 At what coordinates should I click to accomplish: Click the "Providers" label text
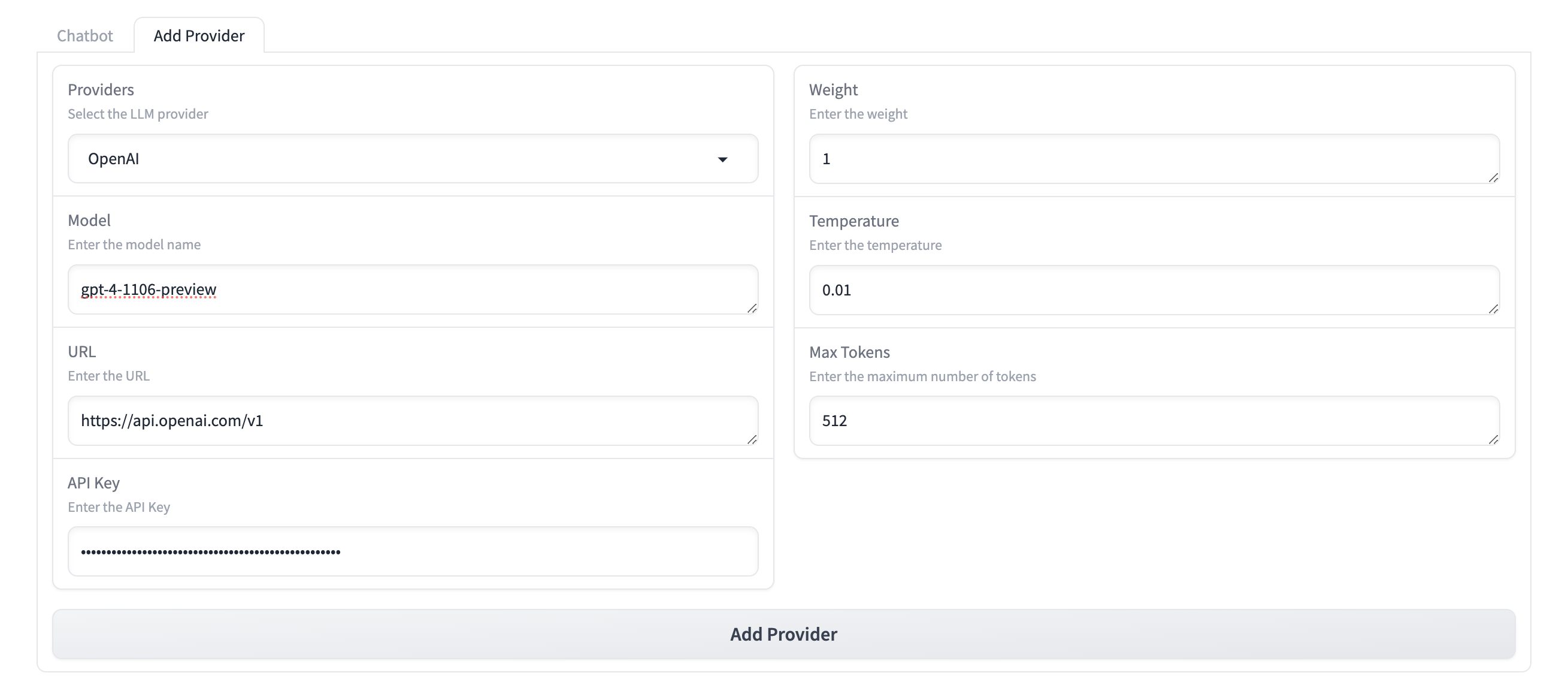click(101, 89)
